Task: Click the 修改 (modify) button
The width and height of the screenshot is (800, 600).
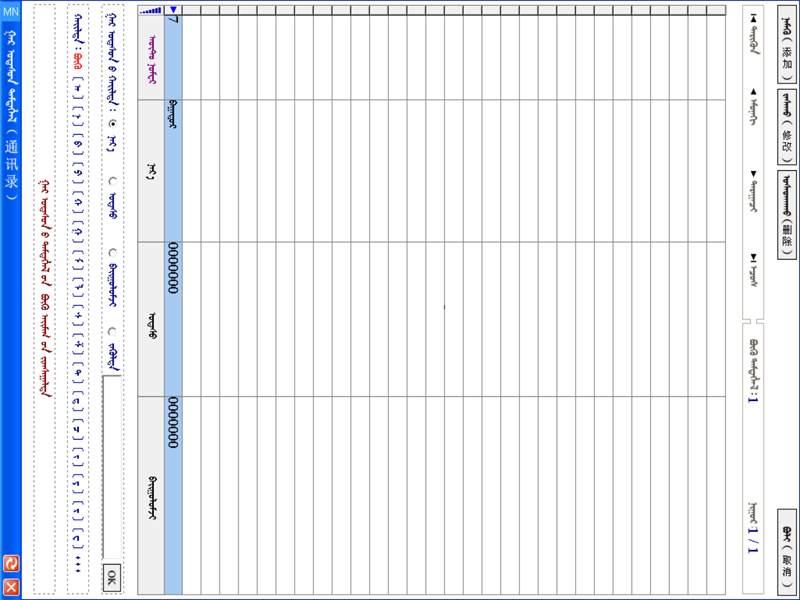Action: tap(787, 127)
